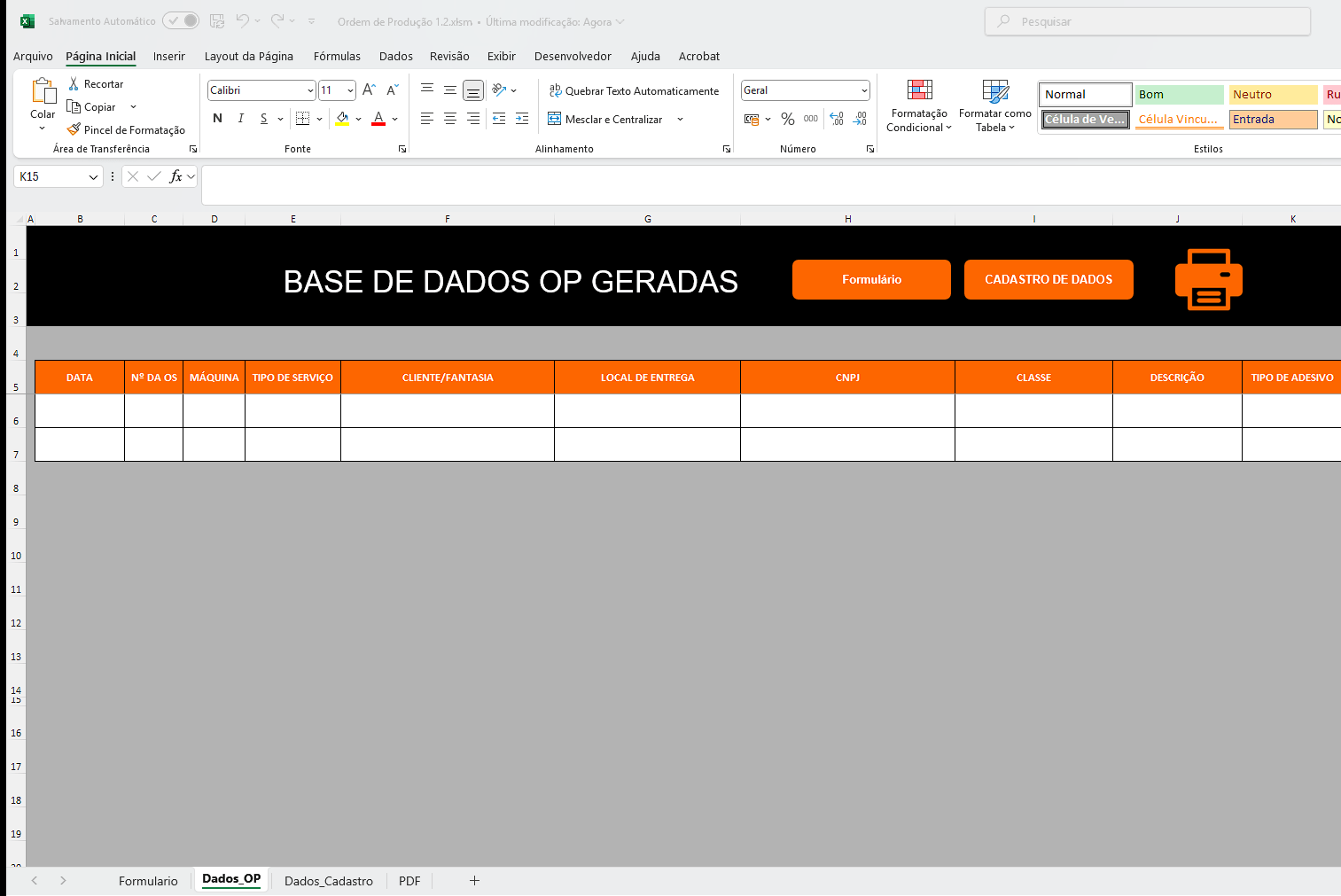Open the Geral number format dropdown

click(x=864, y=90)
